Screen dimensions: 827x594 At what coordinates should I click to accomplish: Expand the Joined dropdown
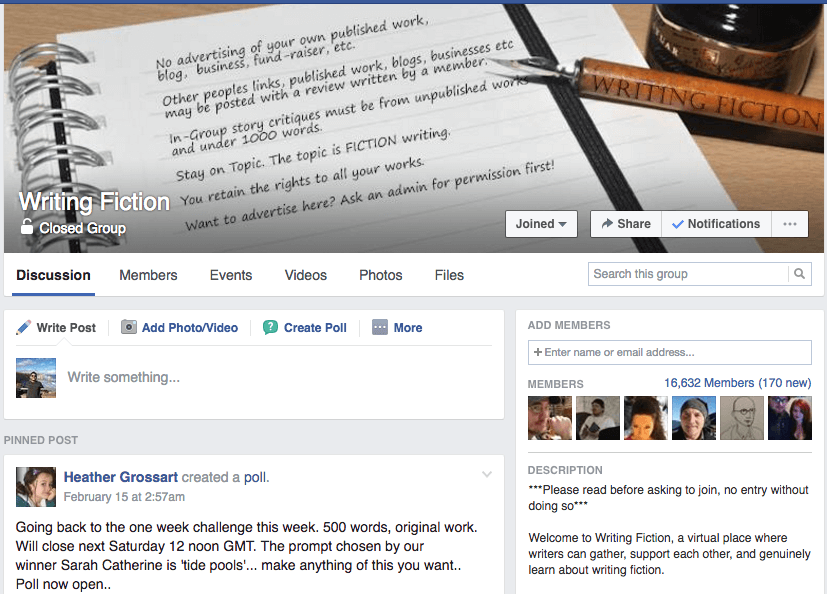point(541,224)
